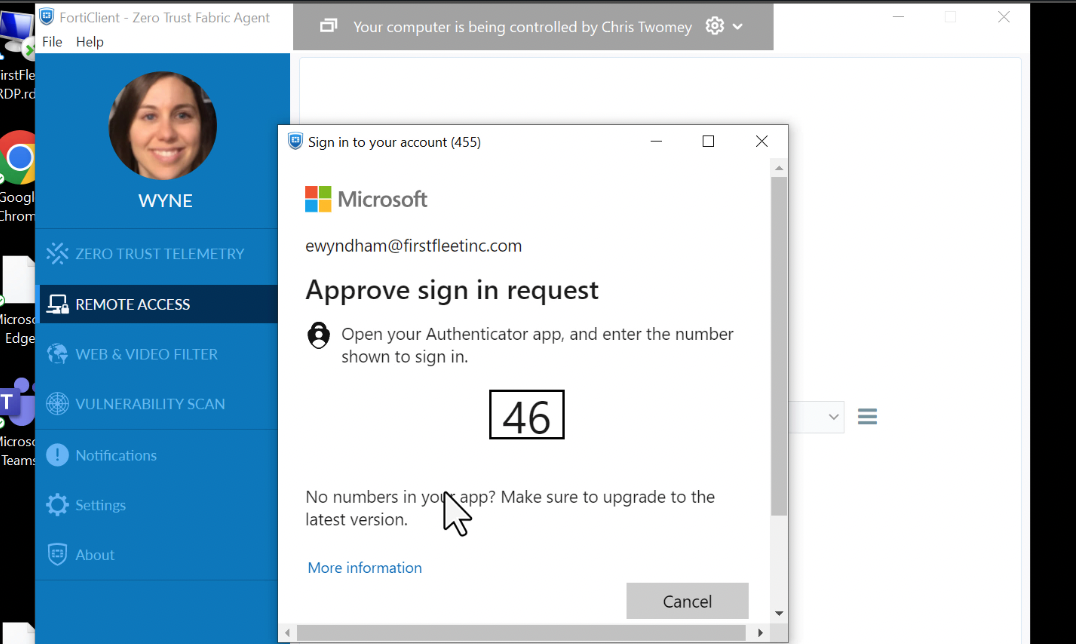The image size is (1076, 644).
Task: Click the Web & Video Filter globe icon
Action: tap(57, 354)
